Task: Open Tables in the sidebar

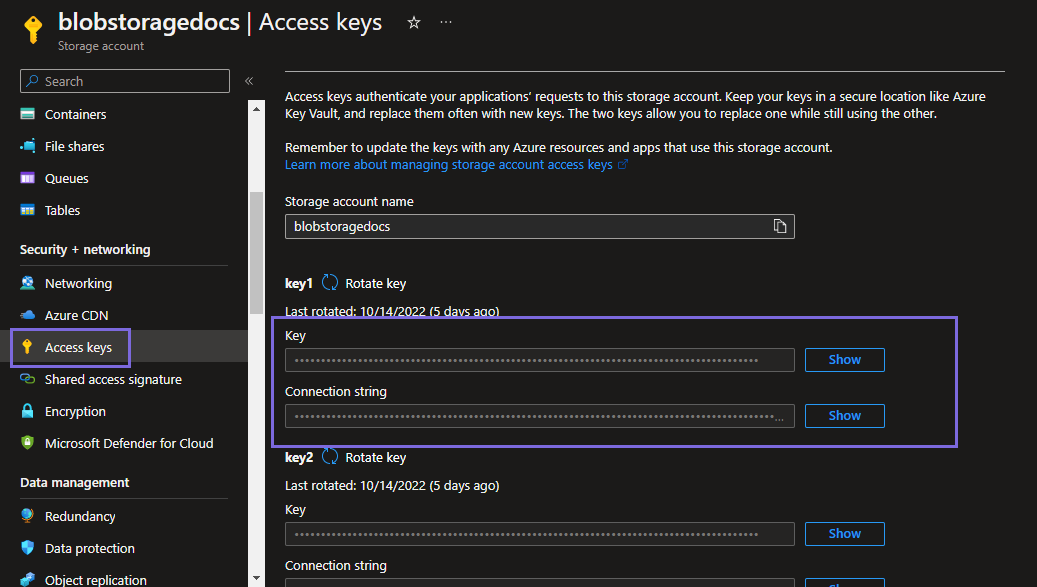Action: 62,210
